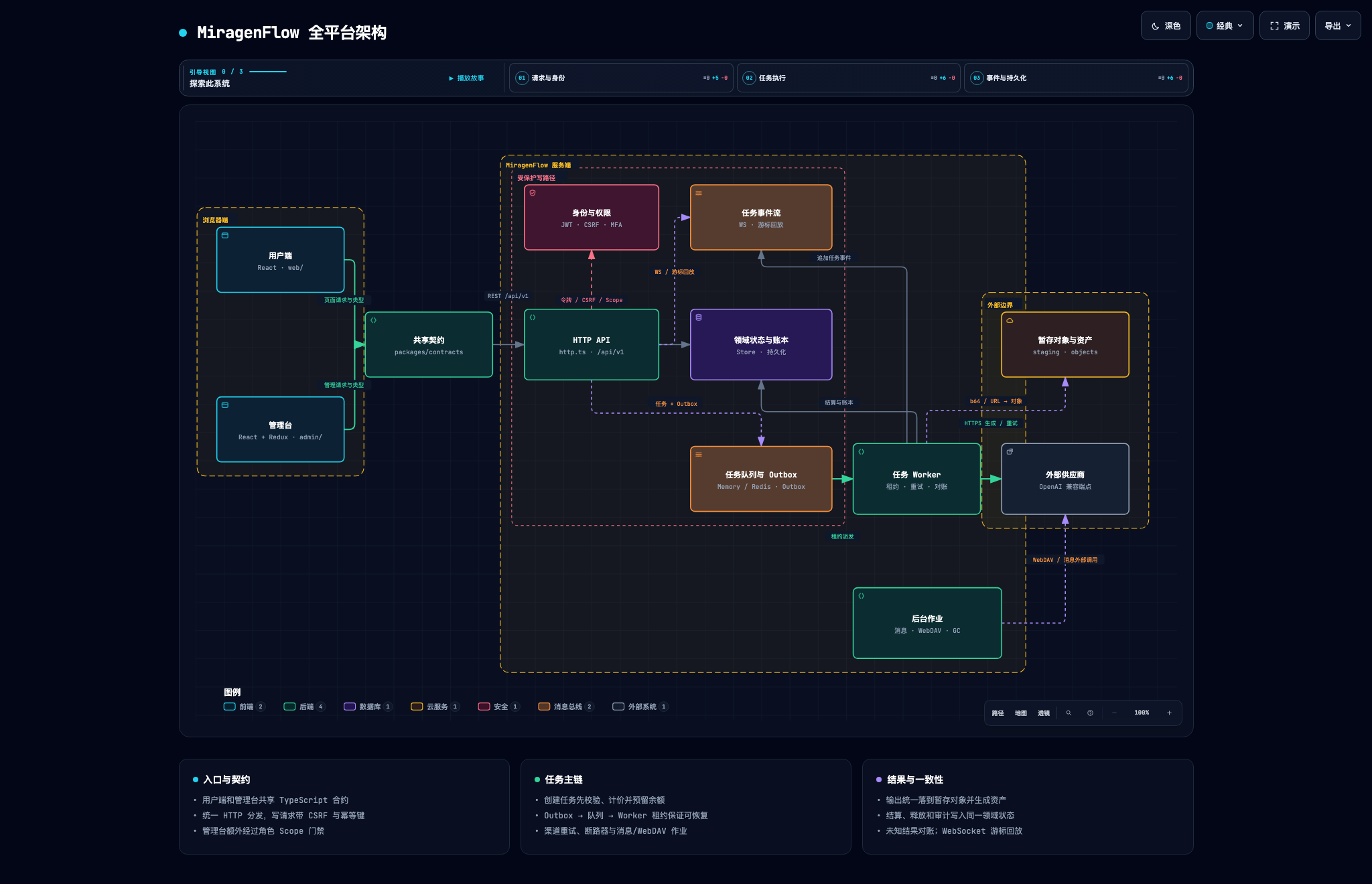Select the 02 任务执行 chapter tab
The image size is (1372, 884).
click(849, 78)
